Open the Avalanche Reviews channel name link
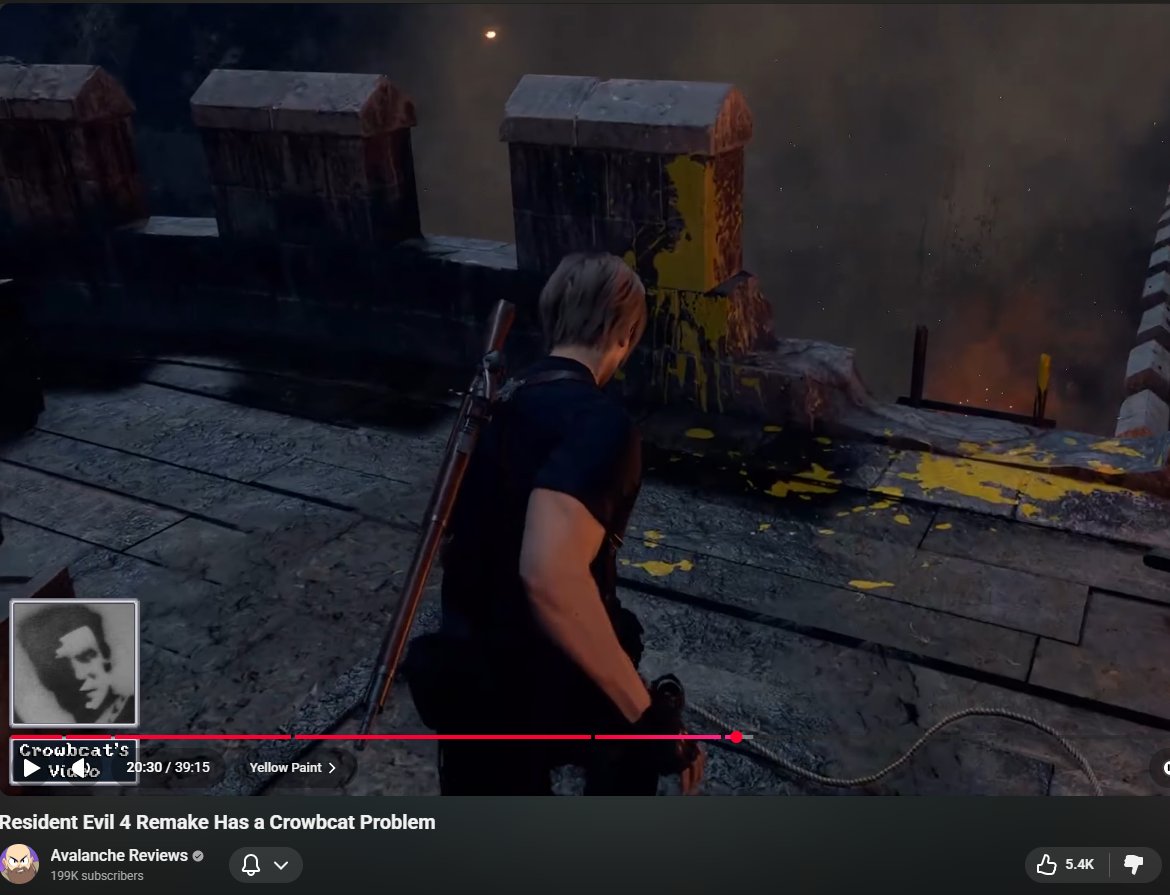 point(119,855)
